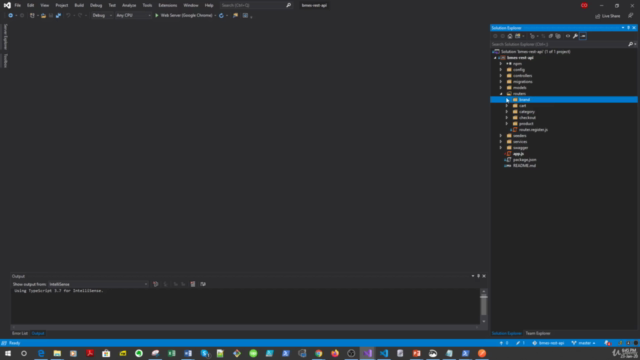Screen dimensions: 640x360
Task: Expand the category folder
Action: [507, 111]
